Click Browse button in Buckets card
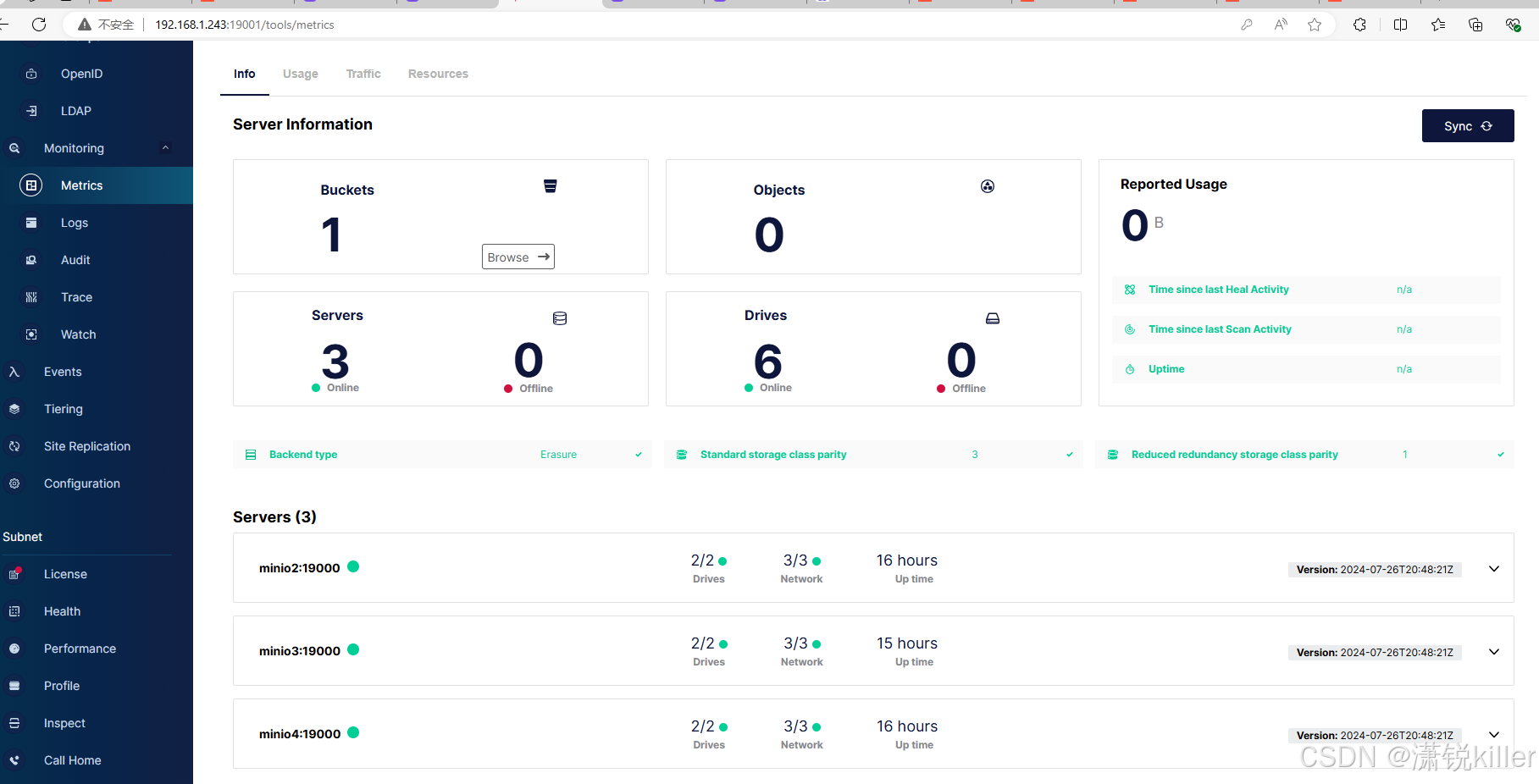The image size is (1539, 784). pos(518,257)
